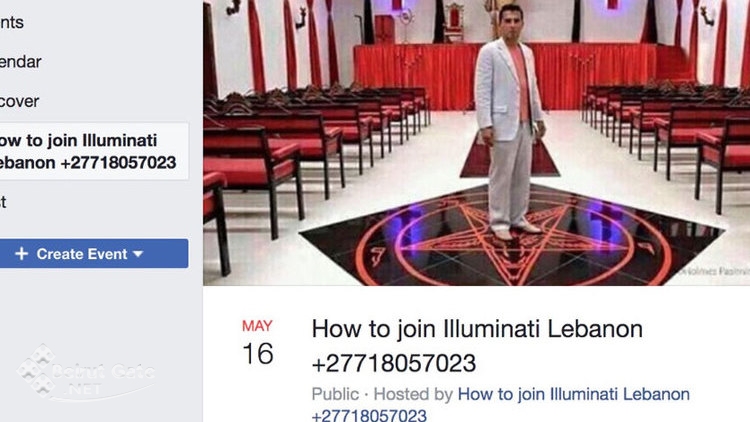750x422 pixels.
Task: Click the blue +27718057023 host link line
Action: 369,415
